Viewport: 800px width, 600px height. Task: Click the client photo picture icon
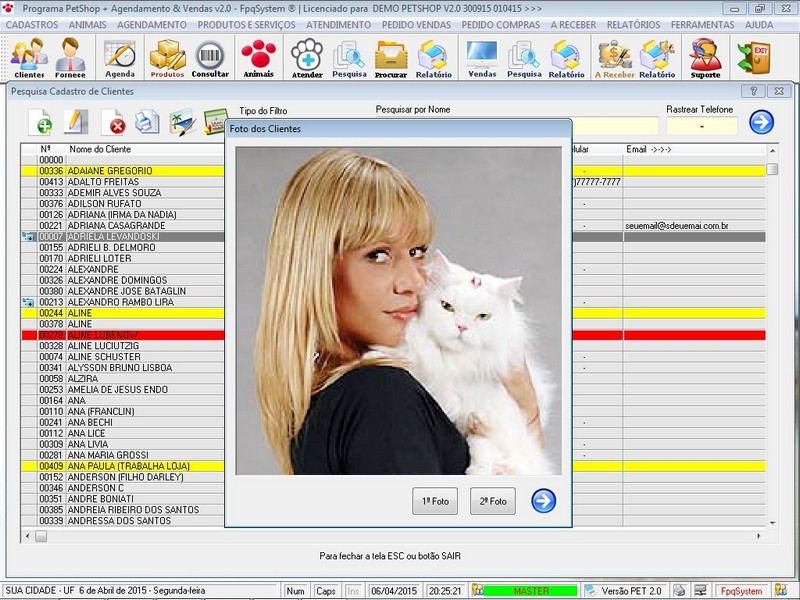coord(182,122)
